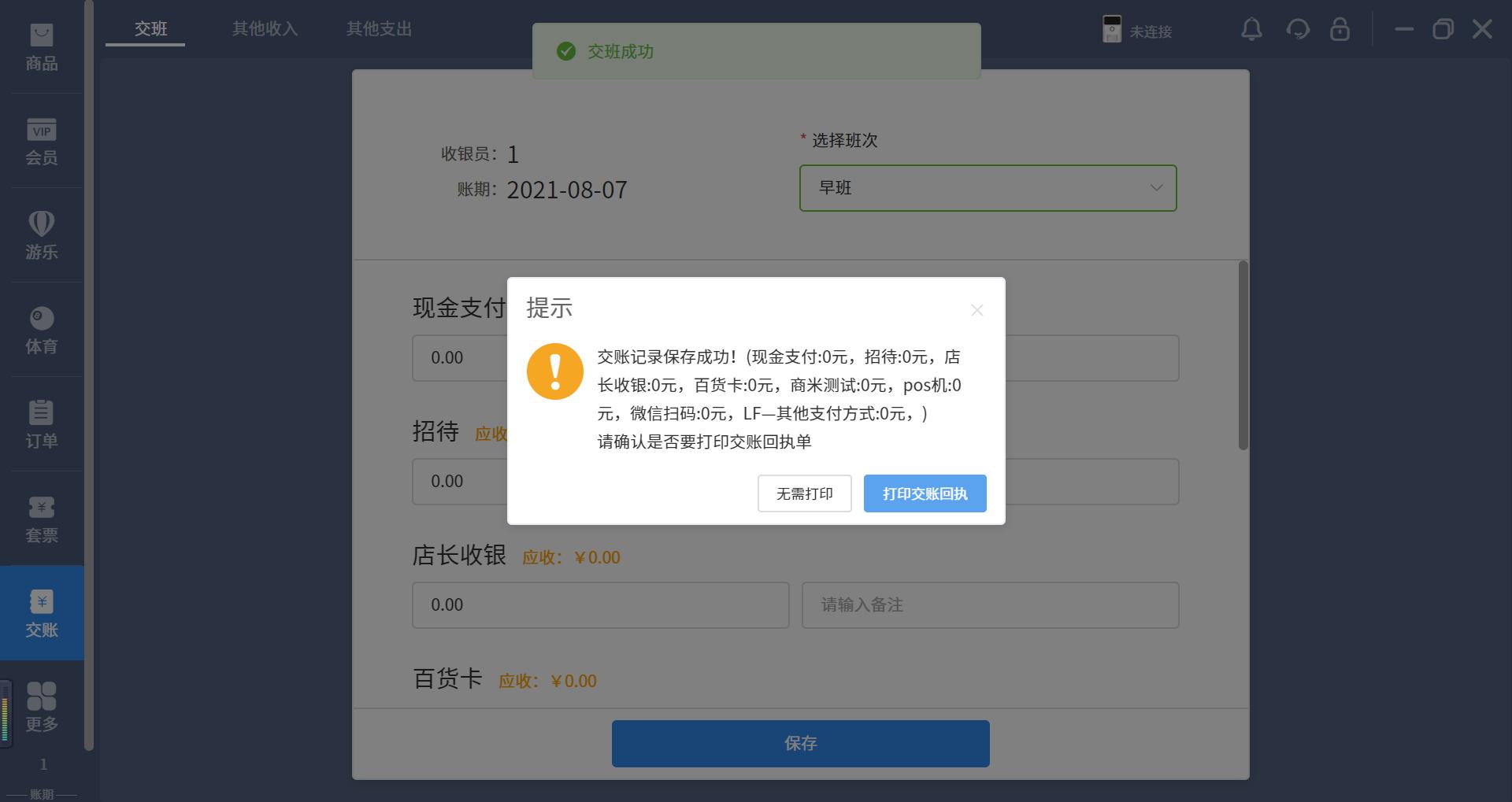Open the 会员 VIP members section
The width and height of the screenshot is (1512, 802).
point(42,142)
